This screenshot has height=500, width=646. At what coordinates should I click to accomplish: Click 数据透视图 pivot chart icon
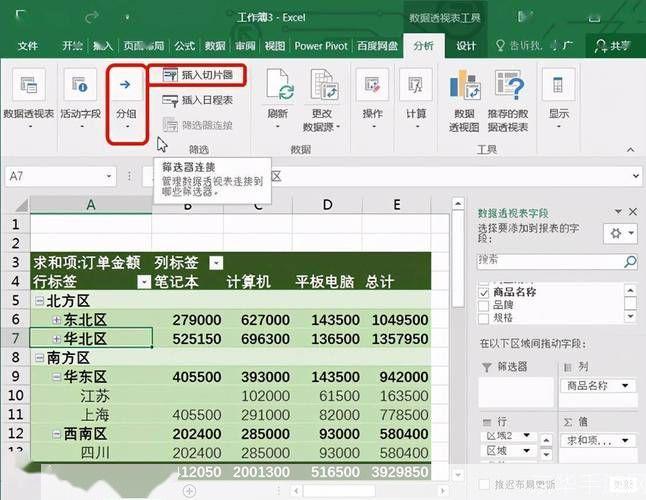[x=464, y=85]
